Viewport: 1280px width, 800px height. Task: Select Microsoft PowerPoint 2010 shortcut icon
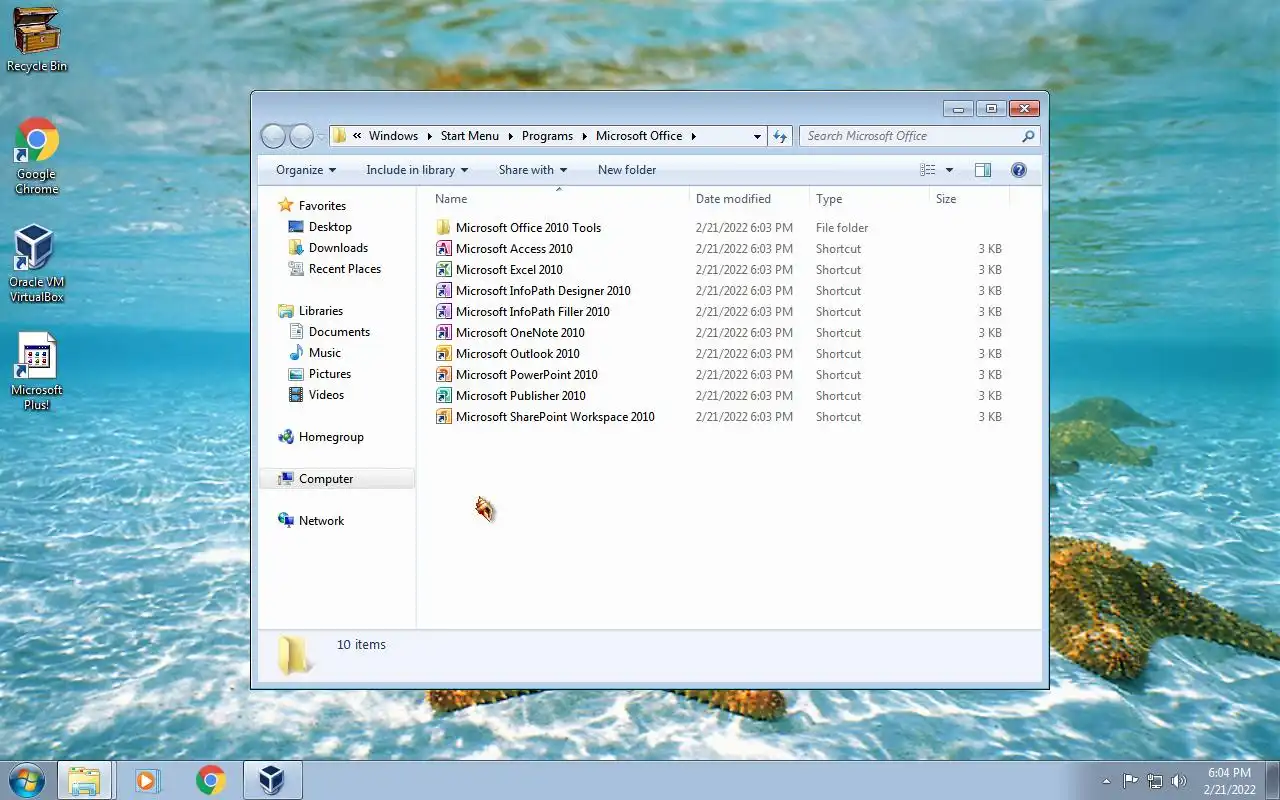point(444,375)
